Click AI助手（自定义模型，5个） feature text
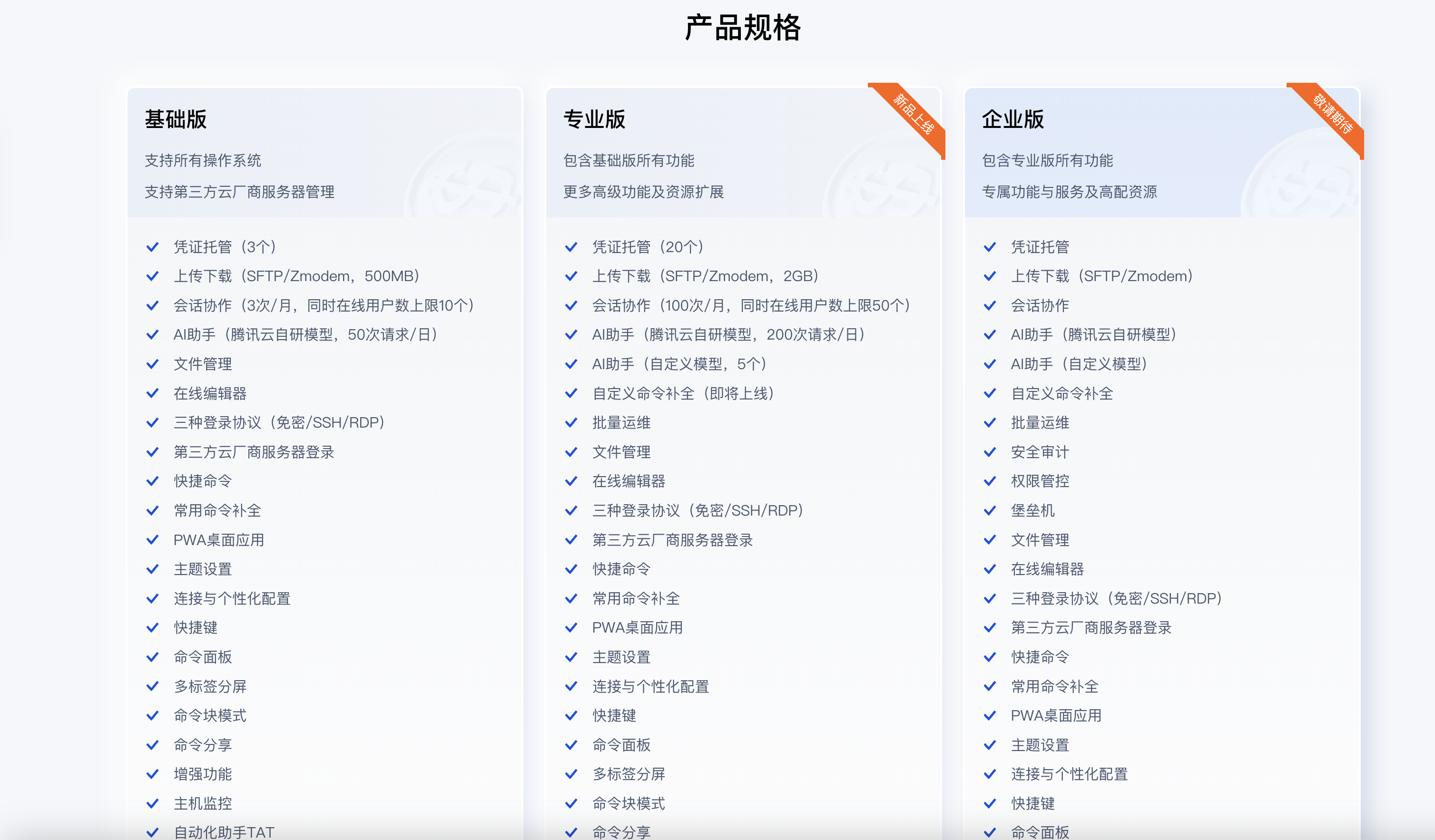The width and height of the screenshot is (1435, 840). (680, 364)
